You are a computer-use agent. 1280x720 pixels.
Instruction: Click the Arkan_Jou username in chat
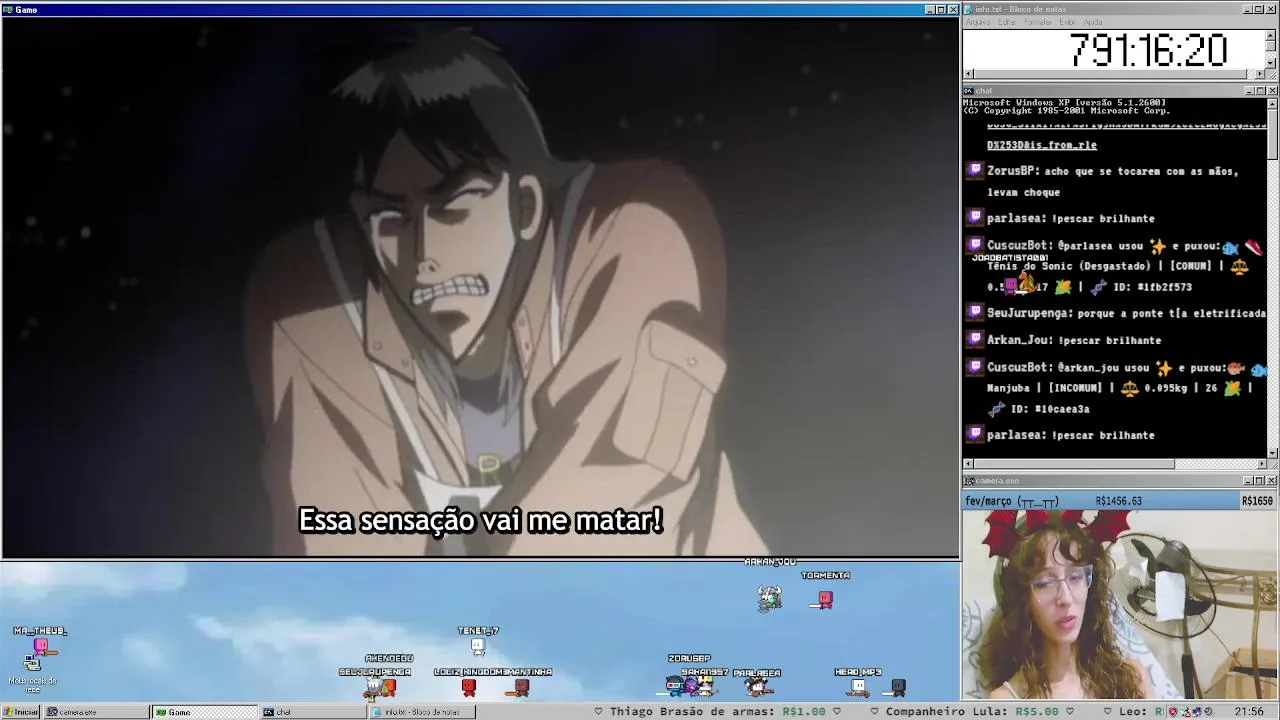point(1018,340)
